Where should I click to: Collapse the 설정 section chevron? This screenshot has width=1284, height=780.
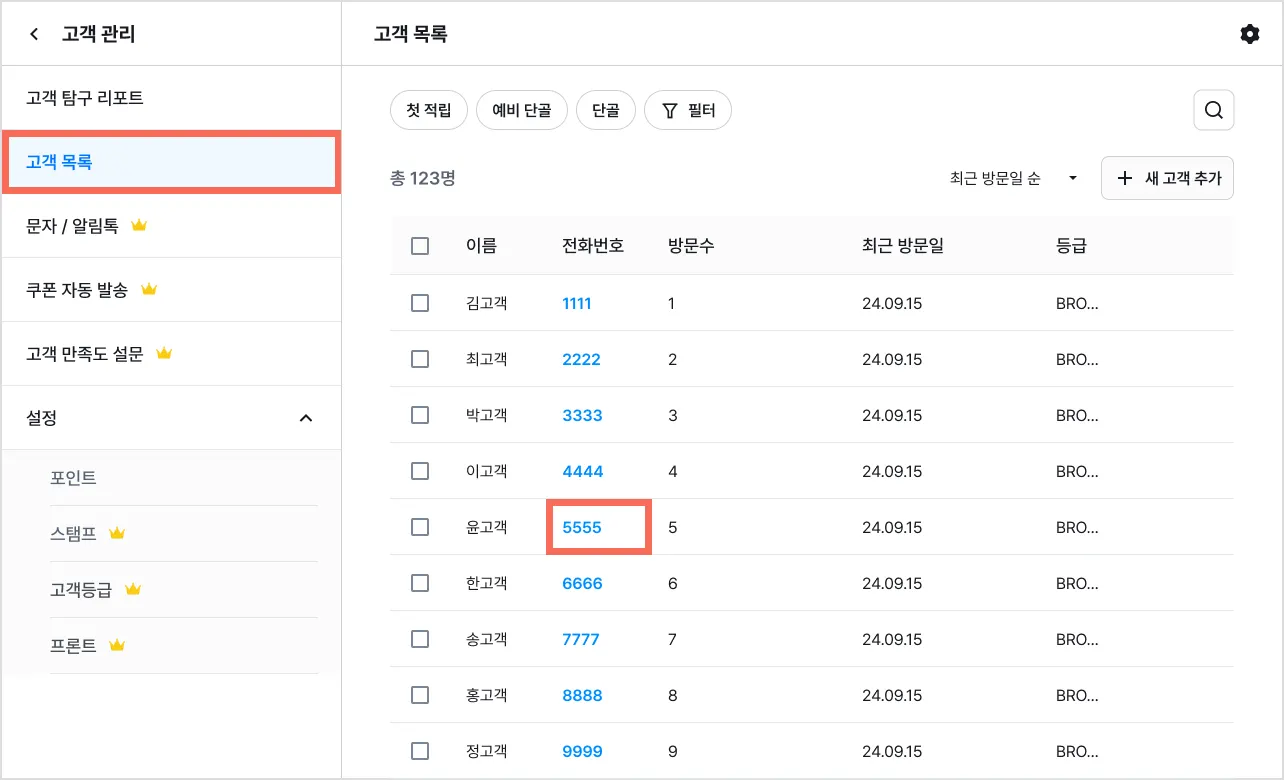[306, 418]
